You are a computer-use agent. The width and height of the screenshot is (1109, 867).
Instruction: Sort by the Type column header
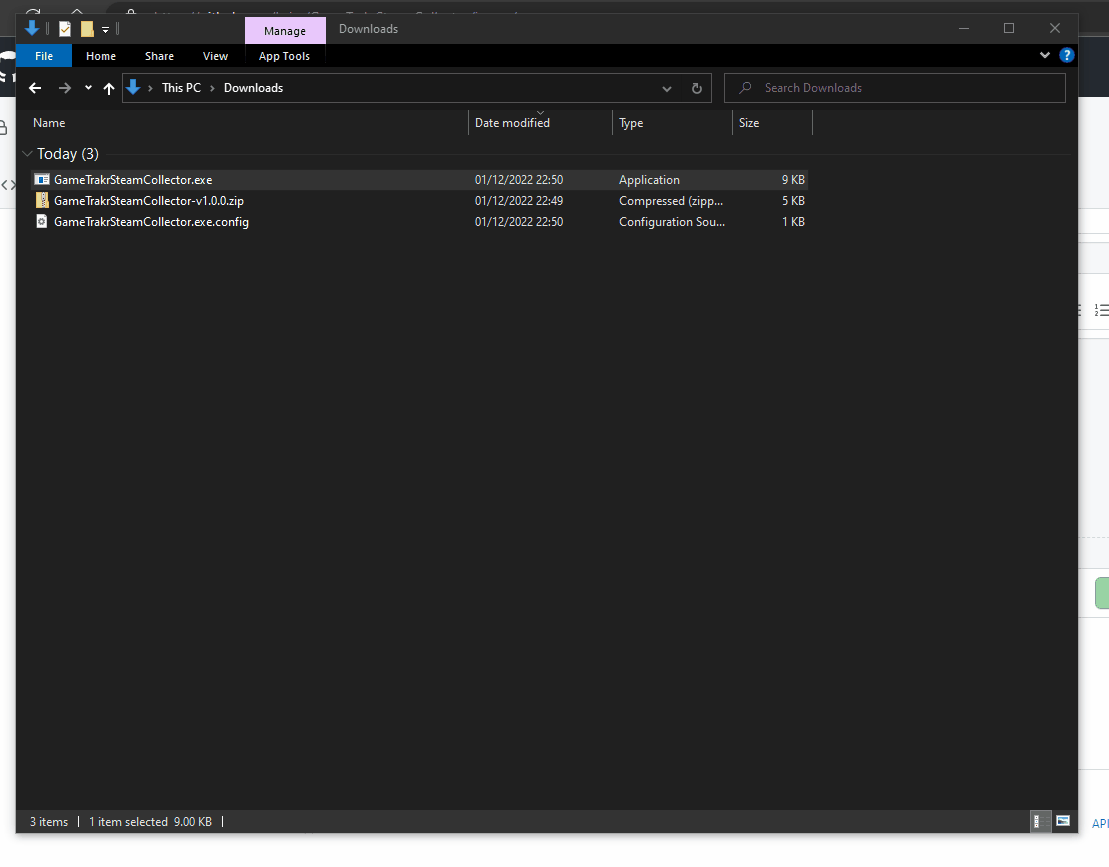point(631,123)
